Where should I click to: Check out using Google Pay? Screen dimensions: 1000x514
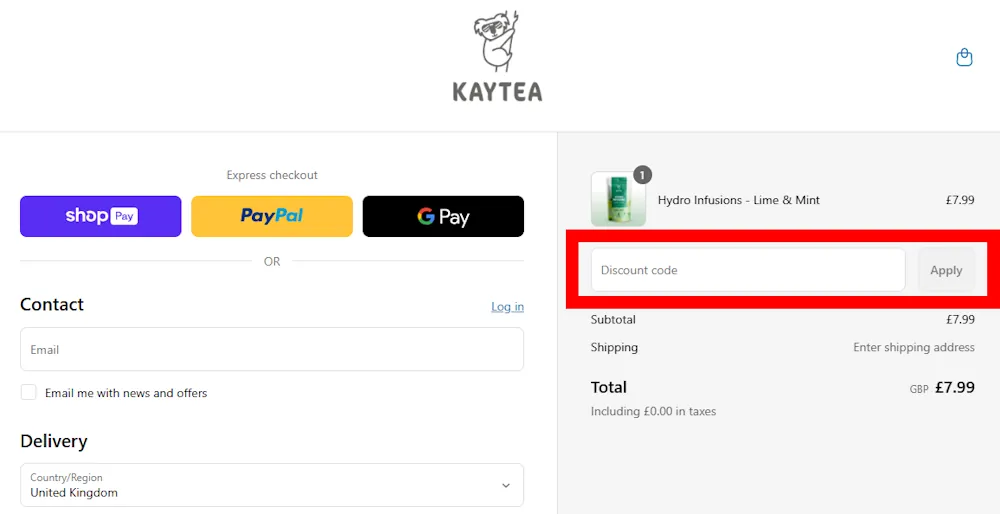[443, 216]
